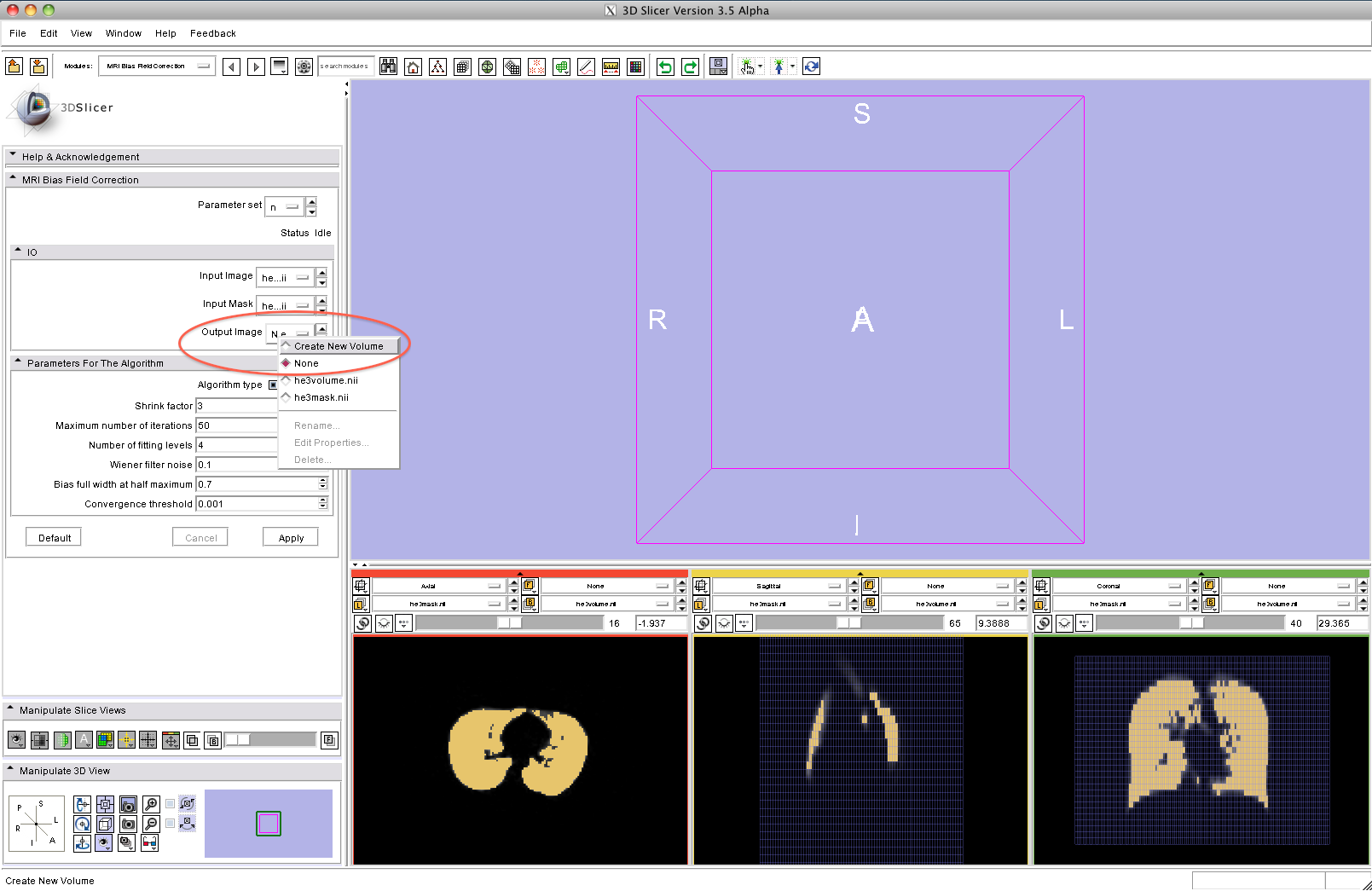Click the 3D view zoom in magnifier

coord(151,804)
